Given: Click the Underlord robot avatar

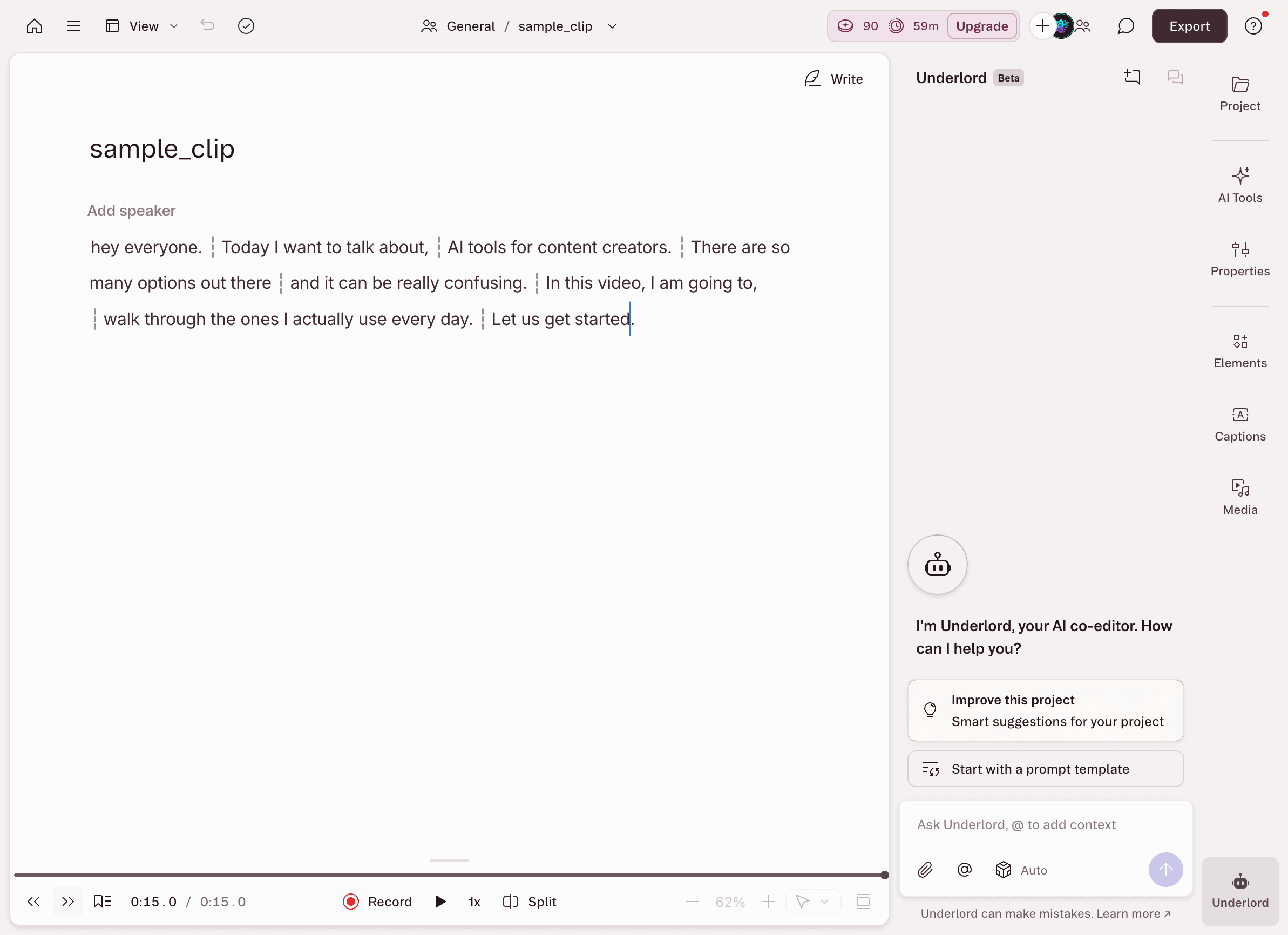Looking at the screenshot, I should 937,565.
